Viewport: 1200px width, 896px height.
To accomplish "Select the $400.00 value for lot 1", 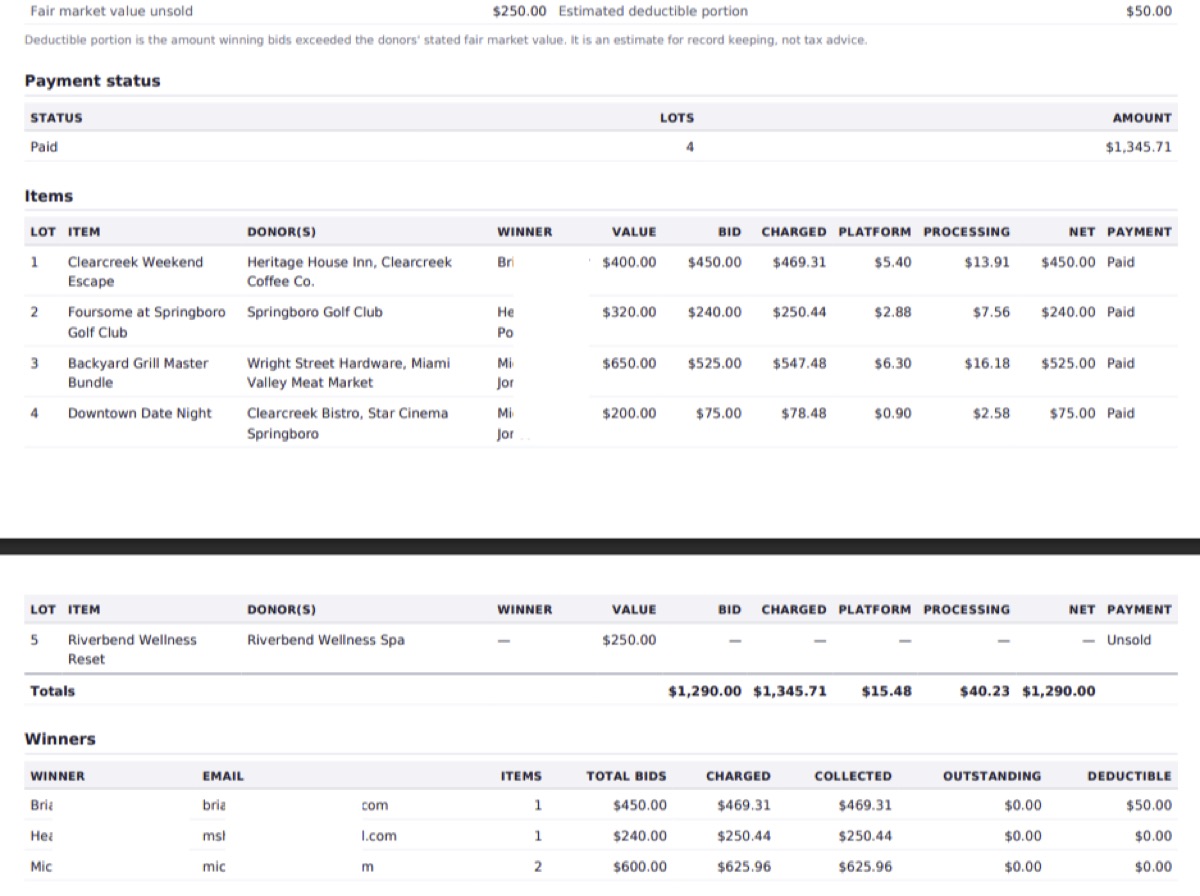I will (x=629, y=262).
